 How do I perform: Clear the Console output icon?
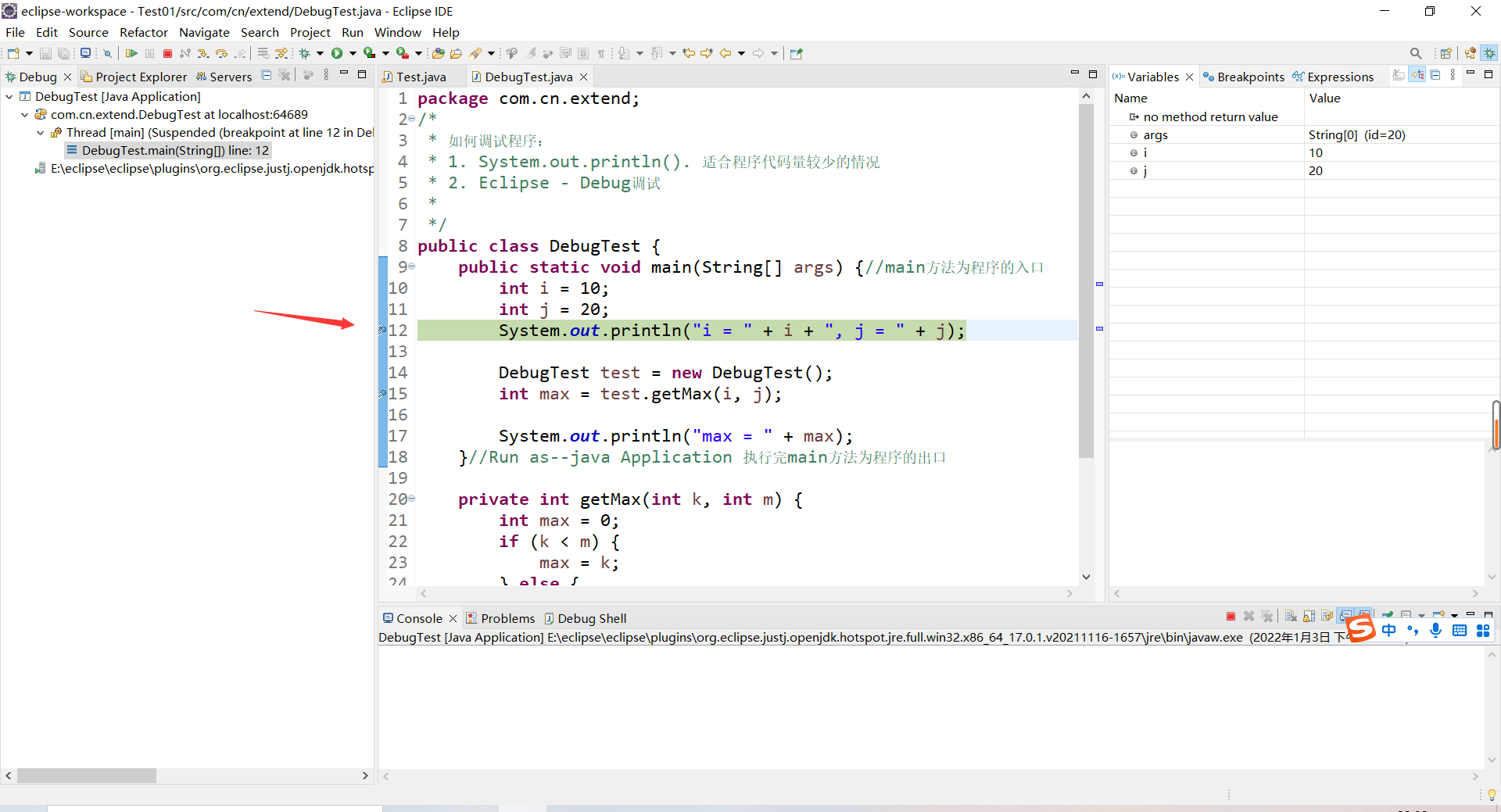pyautogui.click(x=1291, y=617)
